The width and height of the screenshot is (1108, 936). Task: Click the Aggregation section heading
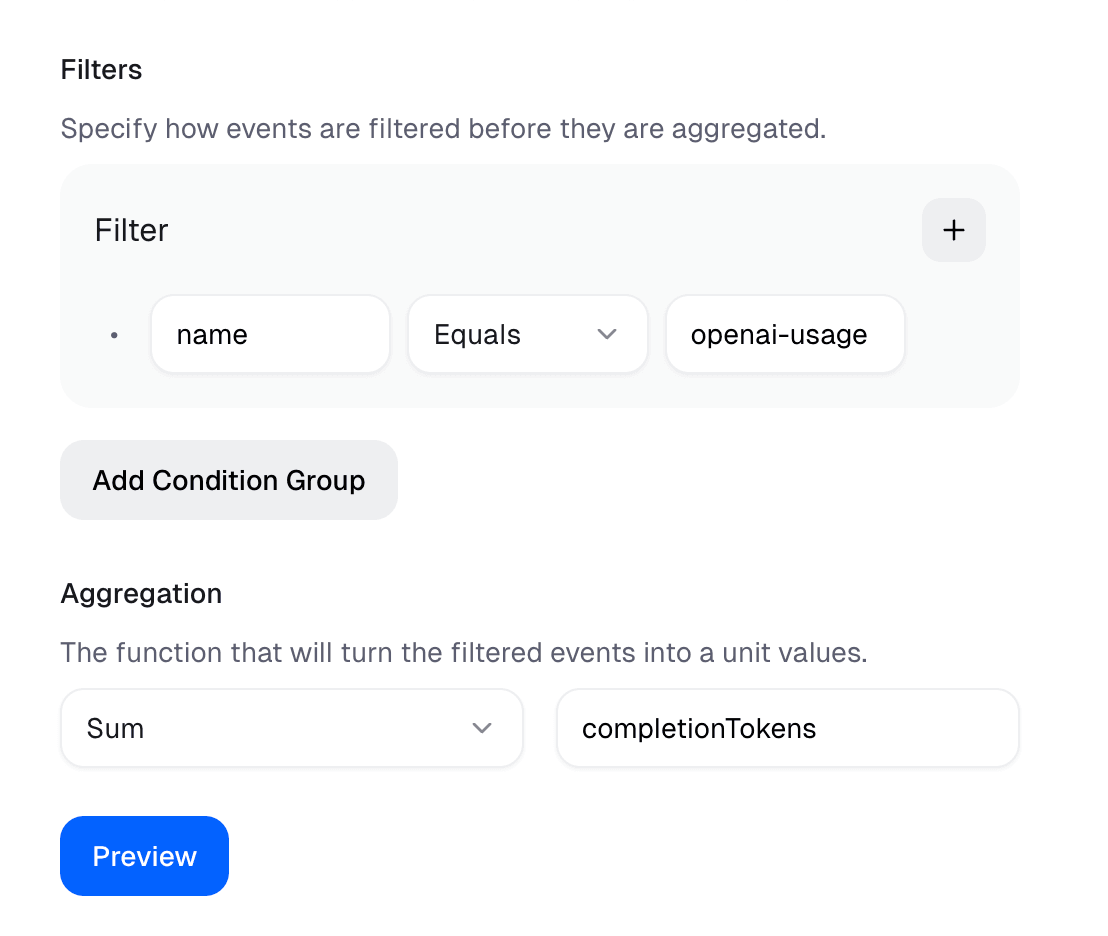141,594
